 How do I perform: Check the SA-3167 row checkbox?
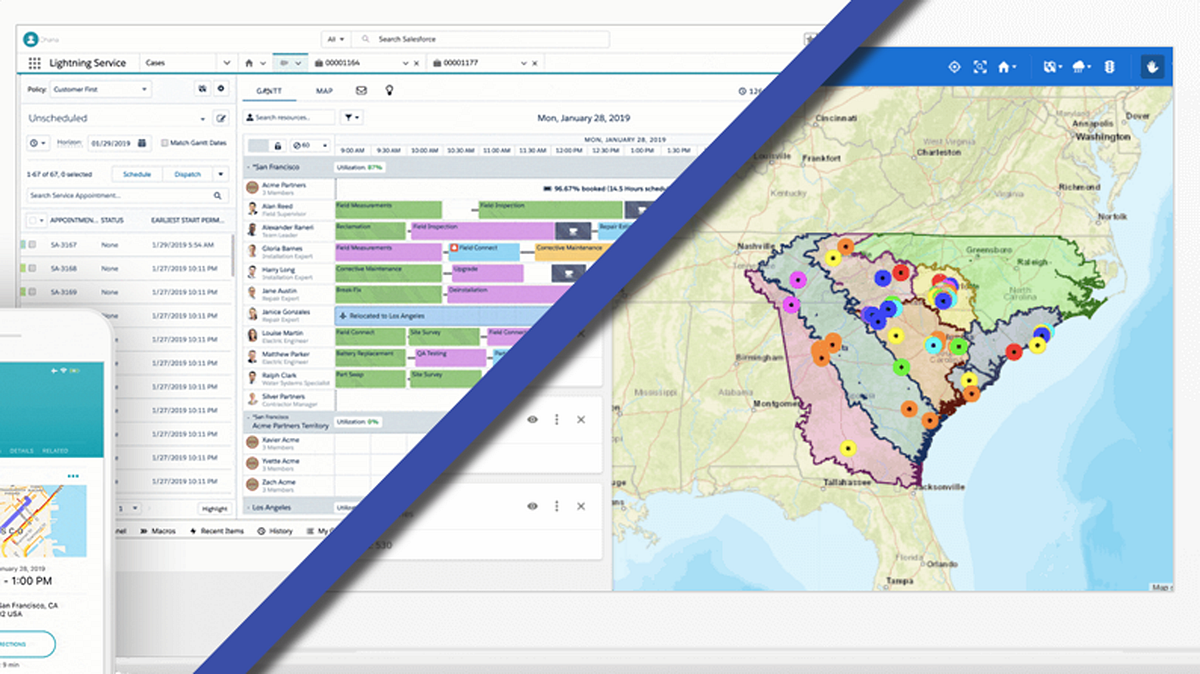(32, 245)
